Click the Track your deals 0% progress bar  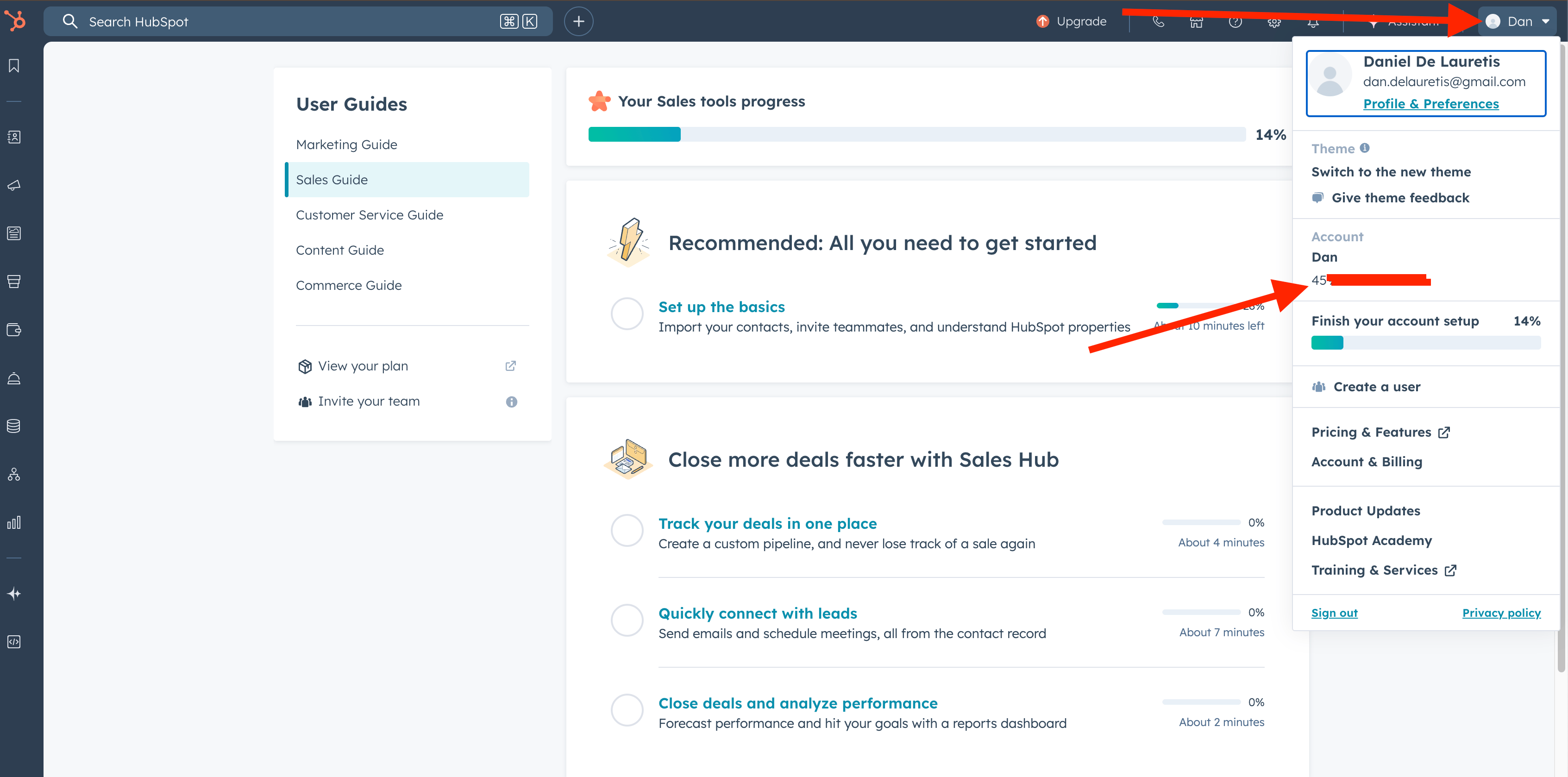1201,522
